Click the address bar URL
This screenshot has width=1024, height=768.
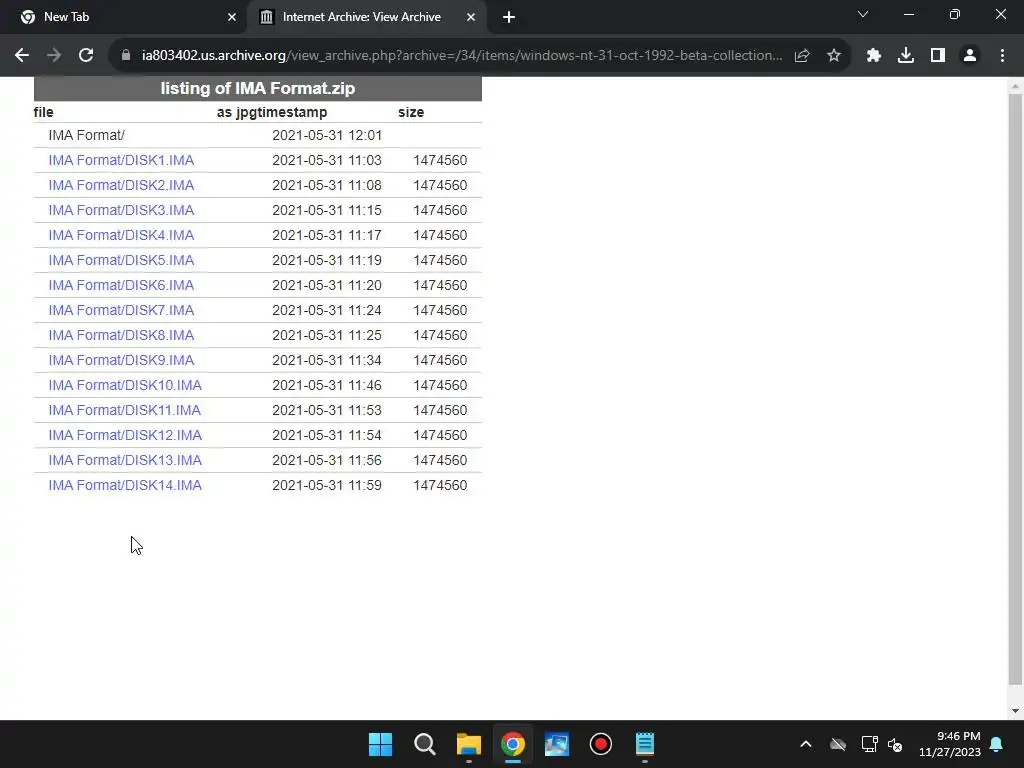(x=462, y=56)
